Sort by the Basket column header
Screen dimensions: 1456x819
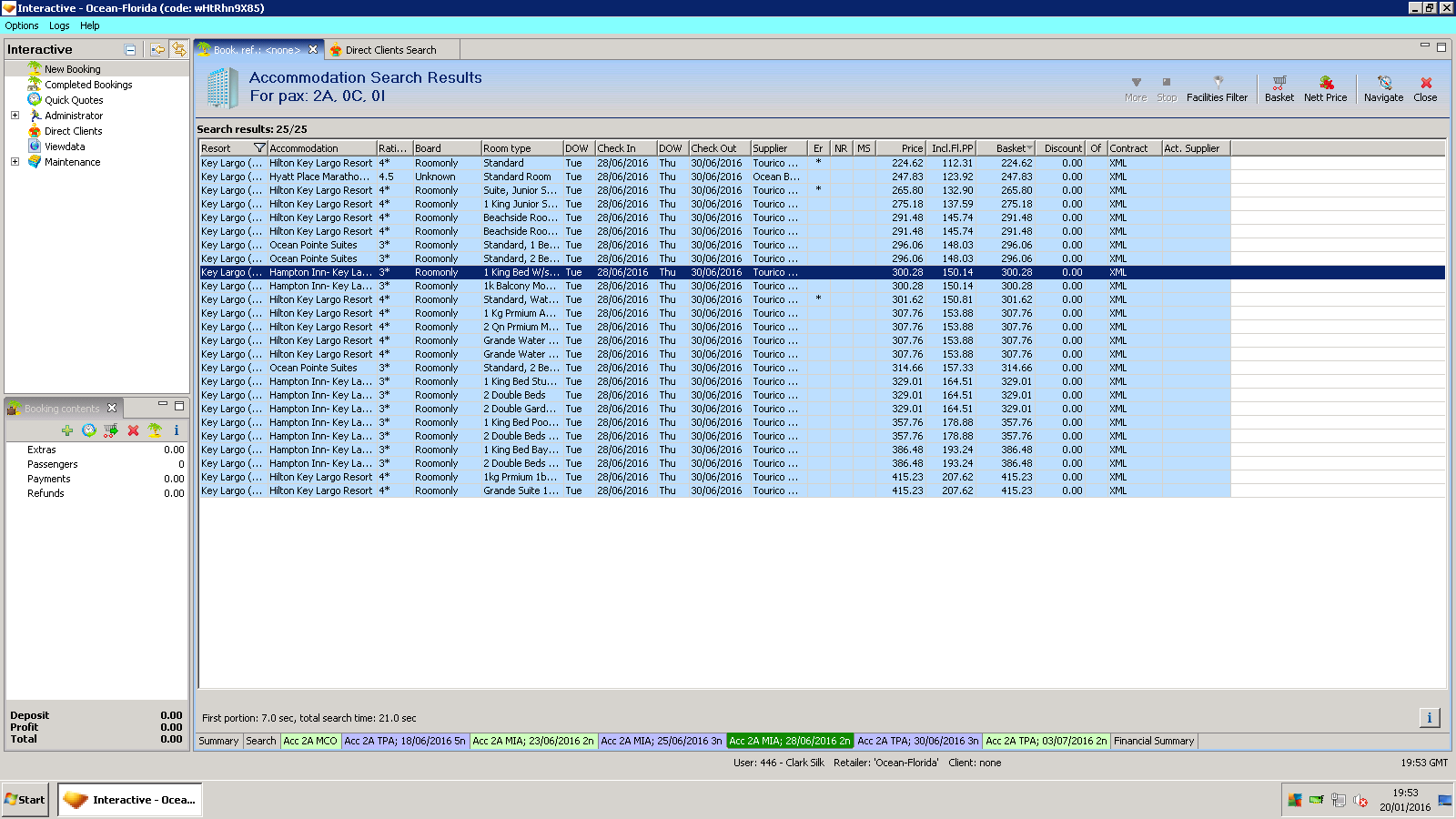point(1010,148)
